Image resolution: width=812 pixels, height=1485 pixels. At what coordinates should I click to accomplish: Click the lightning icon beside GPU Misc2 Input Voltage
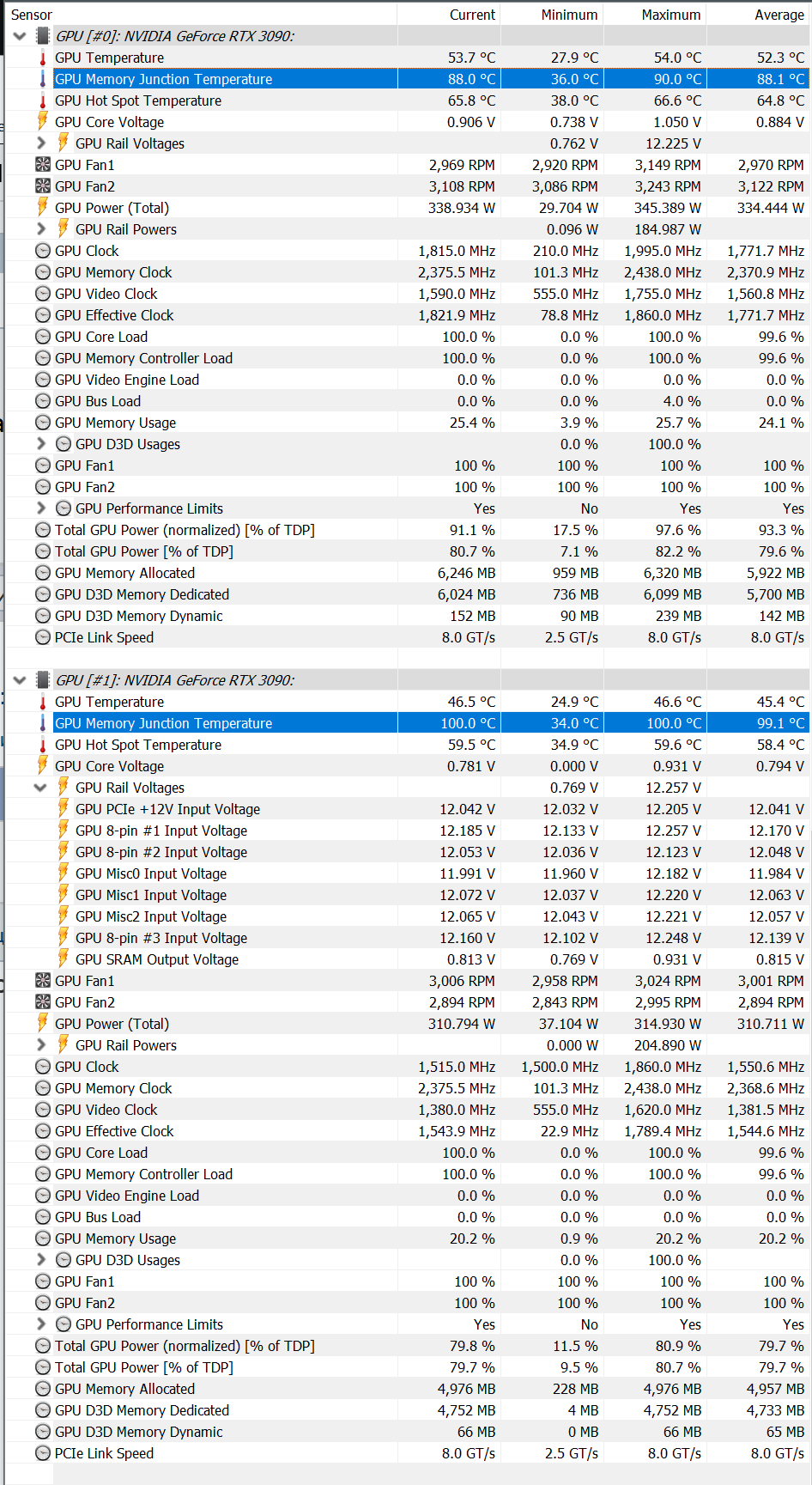64,916
